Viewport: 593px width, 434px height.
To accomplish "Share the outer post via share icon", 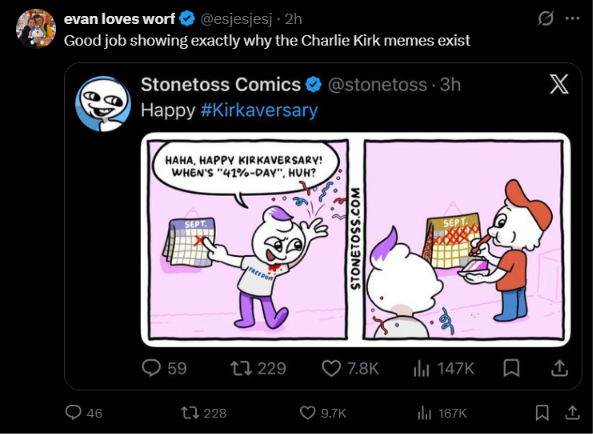I will coord(572,413).
